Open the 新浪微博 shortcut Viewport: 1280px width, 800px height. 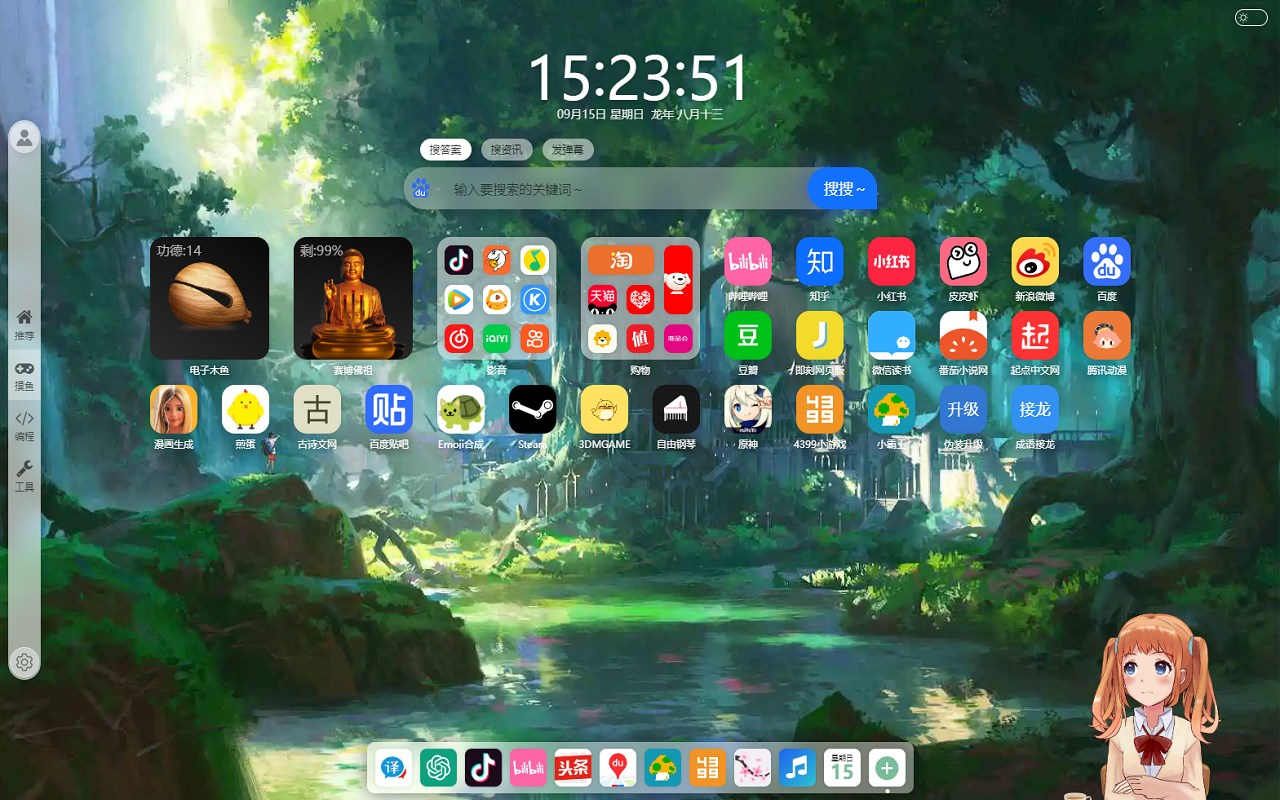tap(1035, 261)
